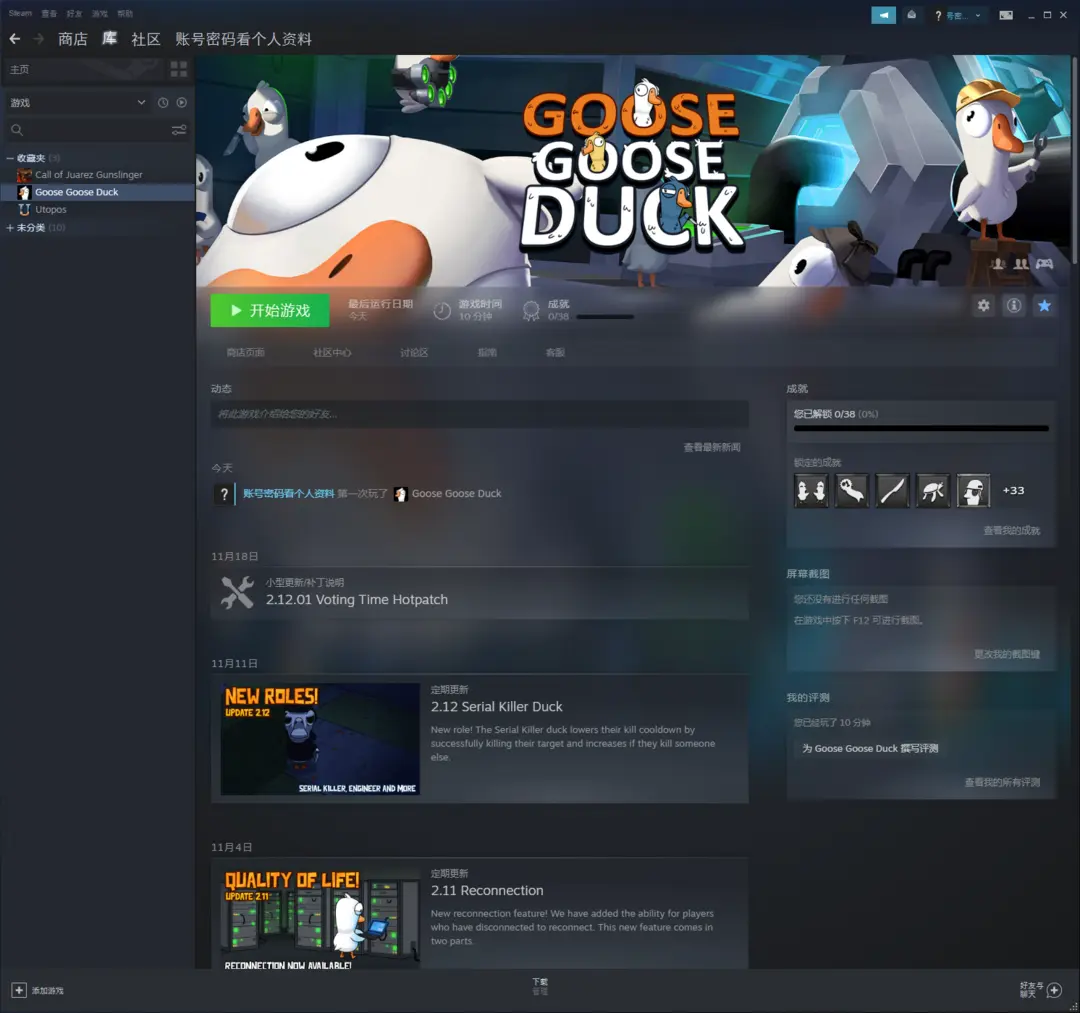Open game settings gear icon

coord(984,305)
